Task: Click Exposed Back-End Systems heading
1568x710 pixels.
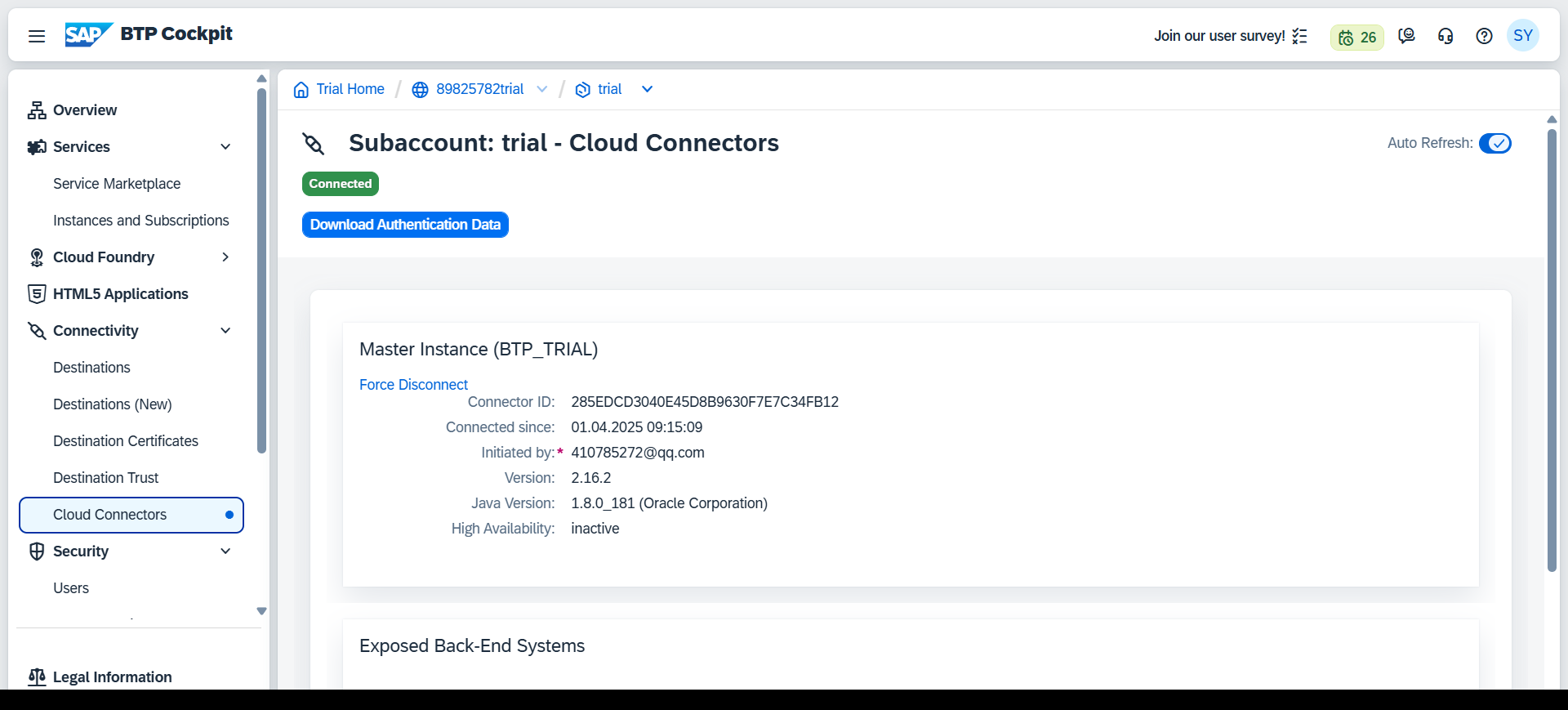Action: 472,646
